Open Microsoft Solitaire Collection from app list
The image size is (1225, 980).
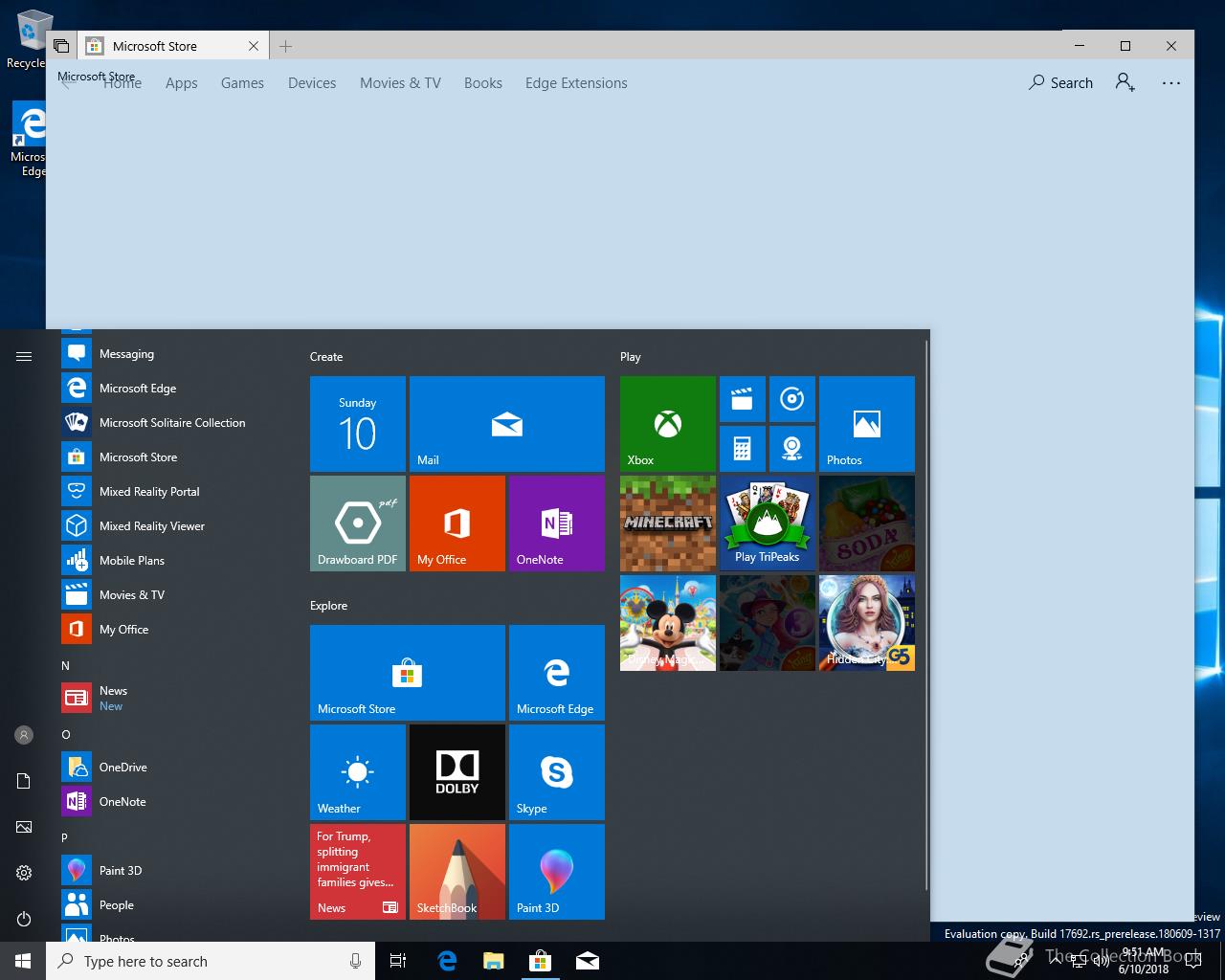(172, 423)
